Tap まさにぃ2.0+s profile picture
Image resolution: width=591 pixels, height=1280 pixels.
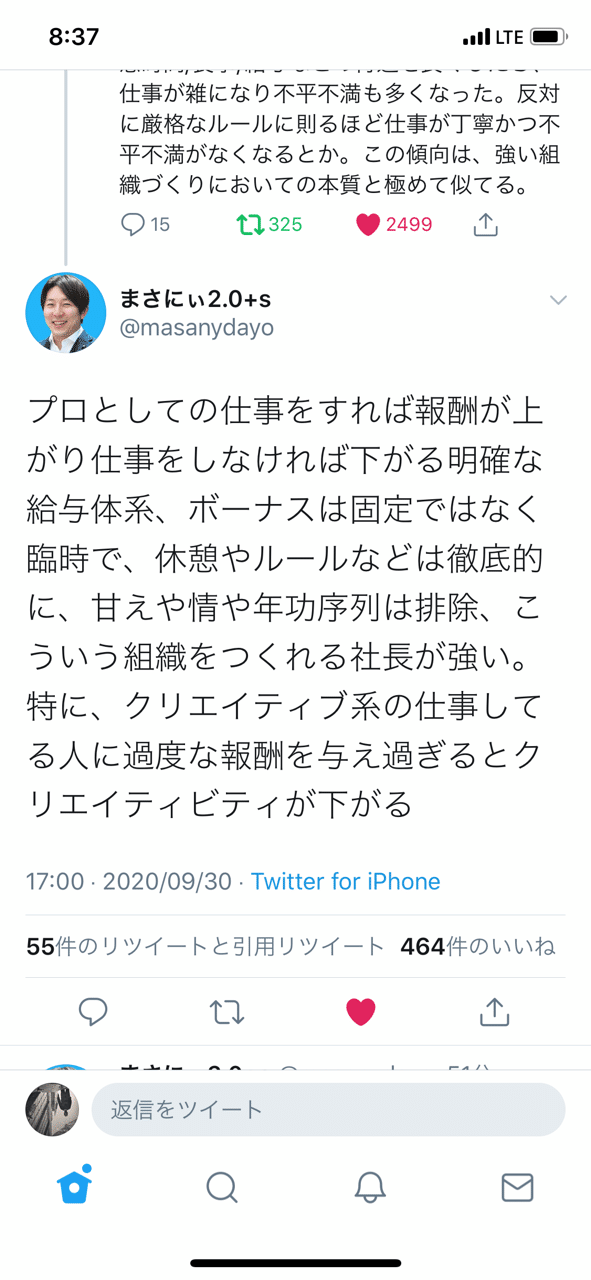tap(65, 312)
